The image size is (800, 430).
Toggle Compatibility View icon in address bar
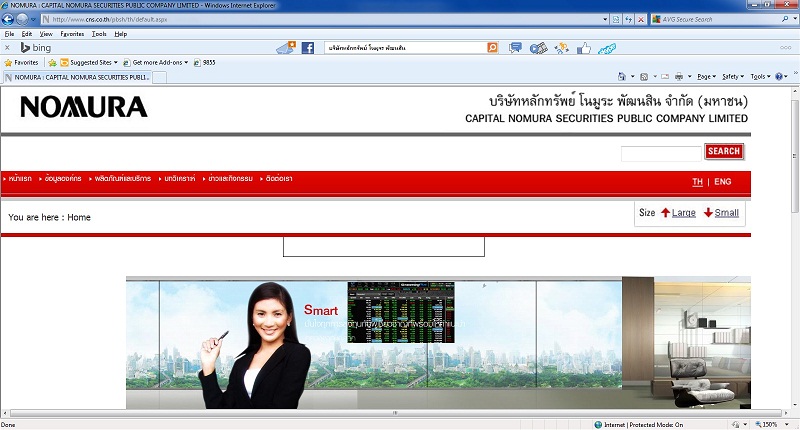tap(616, 19)
